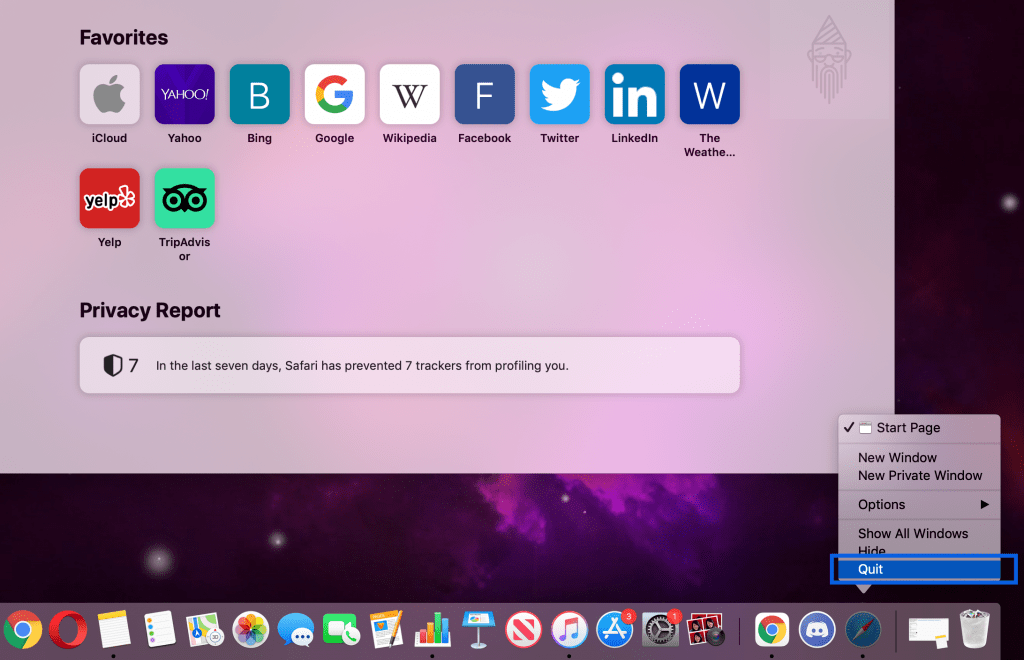
Task: Open FaceTime from the Dock
Action: click(341, 630)
